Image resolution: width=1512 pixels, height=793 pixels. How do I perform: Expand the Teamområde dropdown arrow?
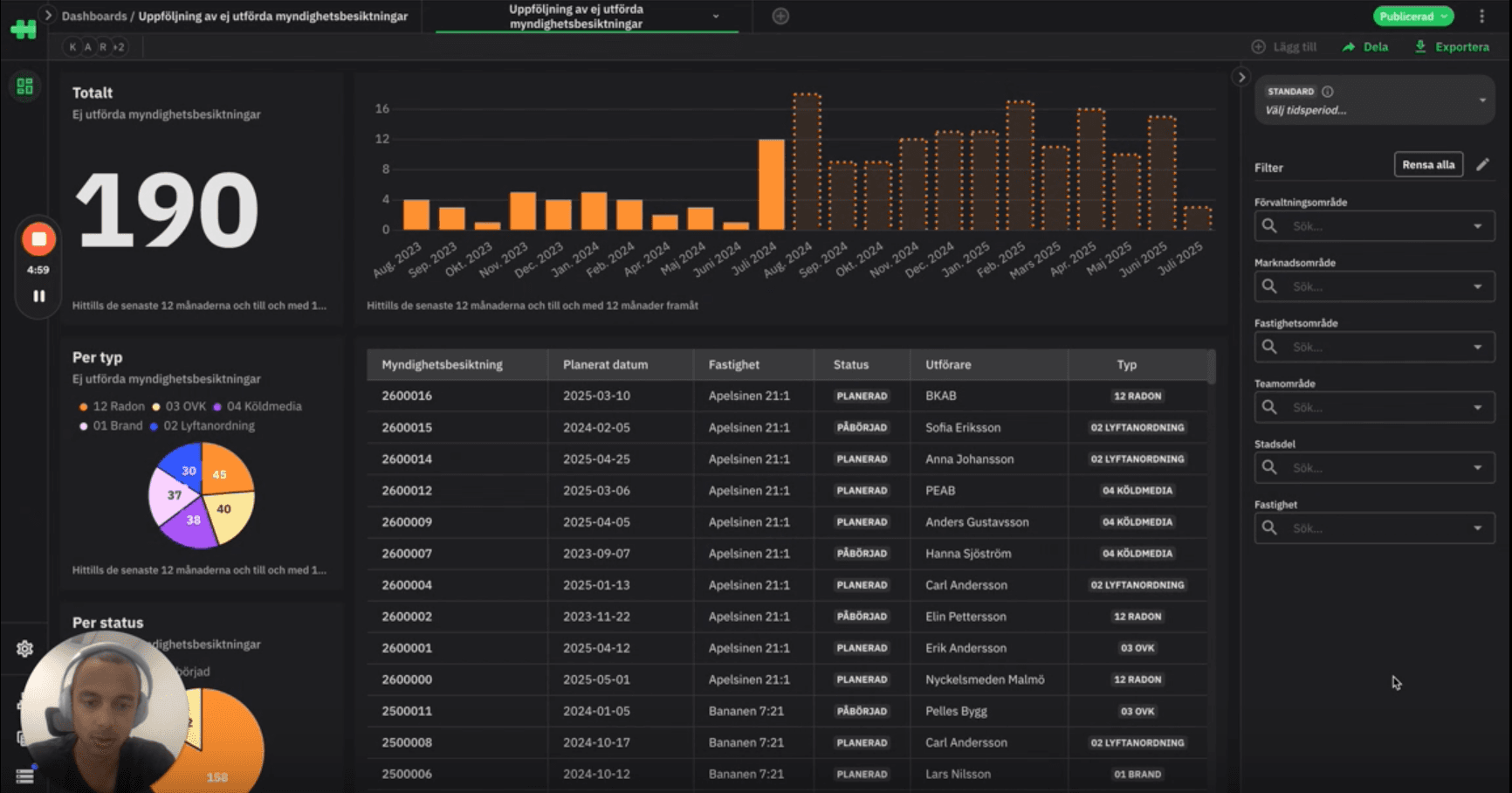tap(1478, 407)
